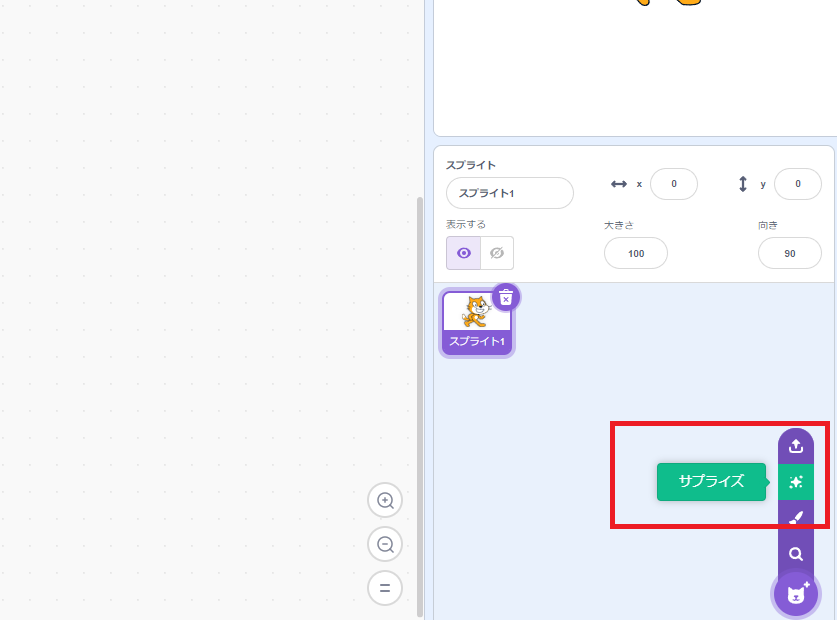837x620 pixels.
Task: Hide the sprite with the crossed-eye toggle
Action: click(x=497, y=253)
